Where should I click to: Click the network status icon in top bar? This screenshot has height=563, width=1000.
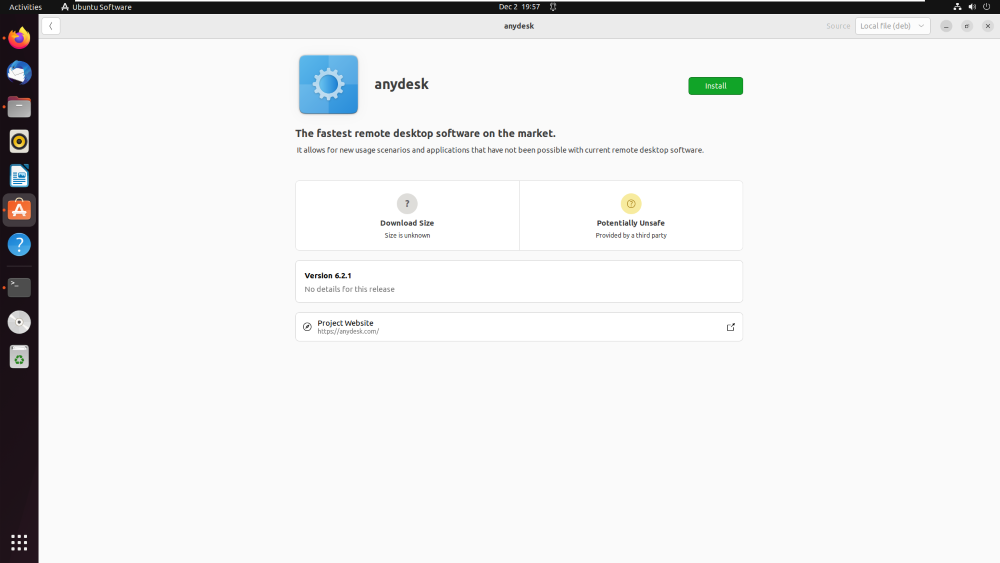[957, 7]
